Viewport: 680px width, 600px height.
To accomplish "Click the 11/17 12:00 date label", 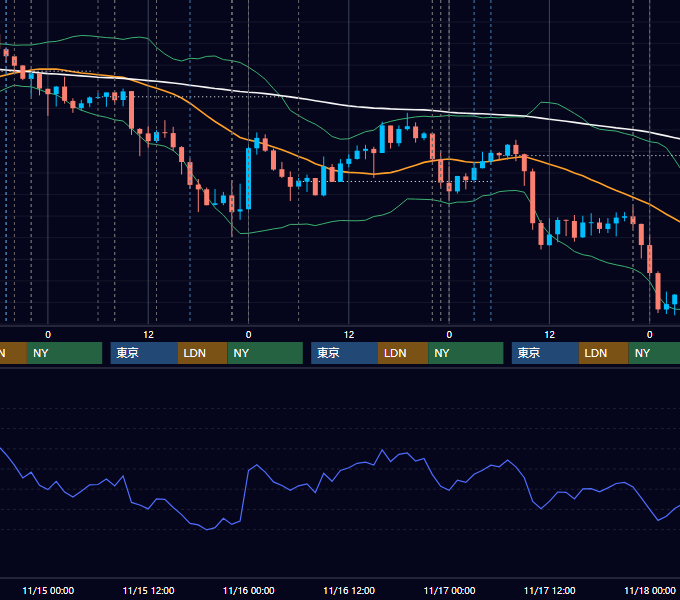I will [549, 590].
